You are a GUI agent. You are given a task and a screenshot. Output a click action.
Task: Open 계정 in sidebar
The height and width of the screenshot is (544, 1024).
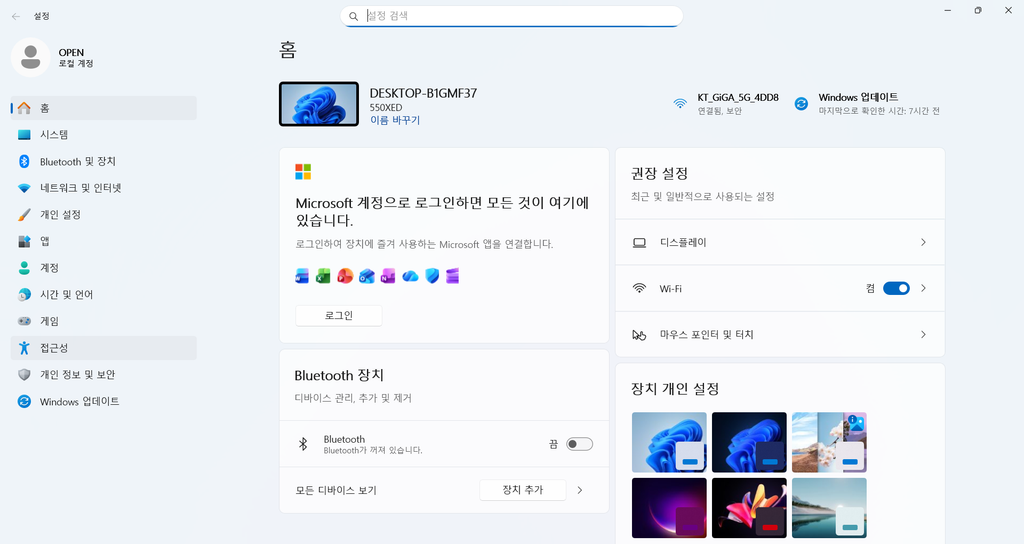104,268
